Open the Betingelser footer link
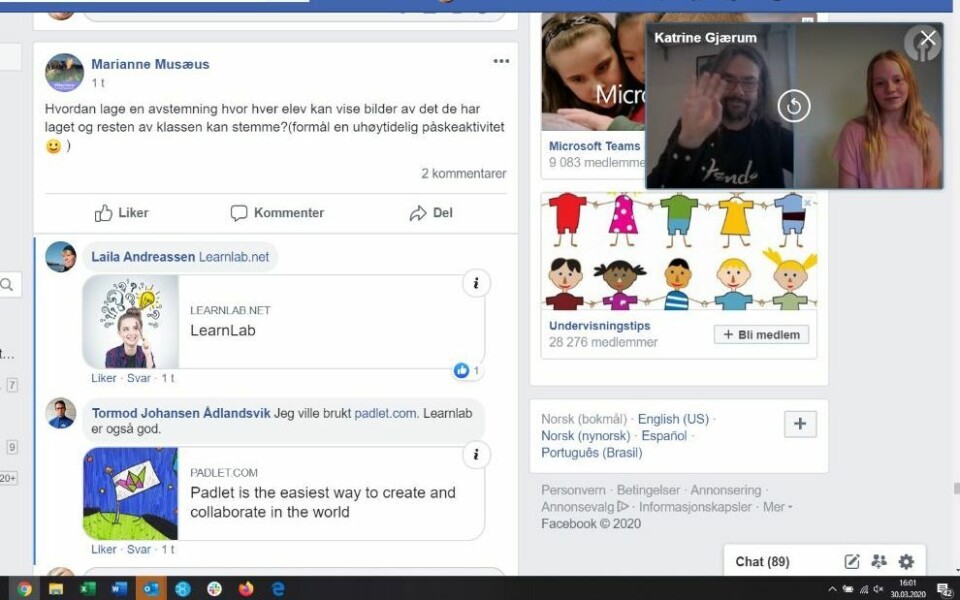Image resolution: width=960 pixels, height=600 pixels. 648,490
